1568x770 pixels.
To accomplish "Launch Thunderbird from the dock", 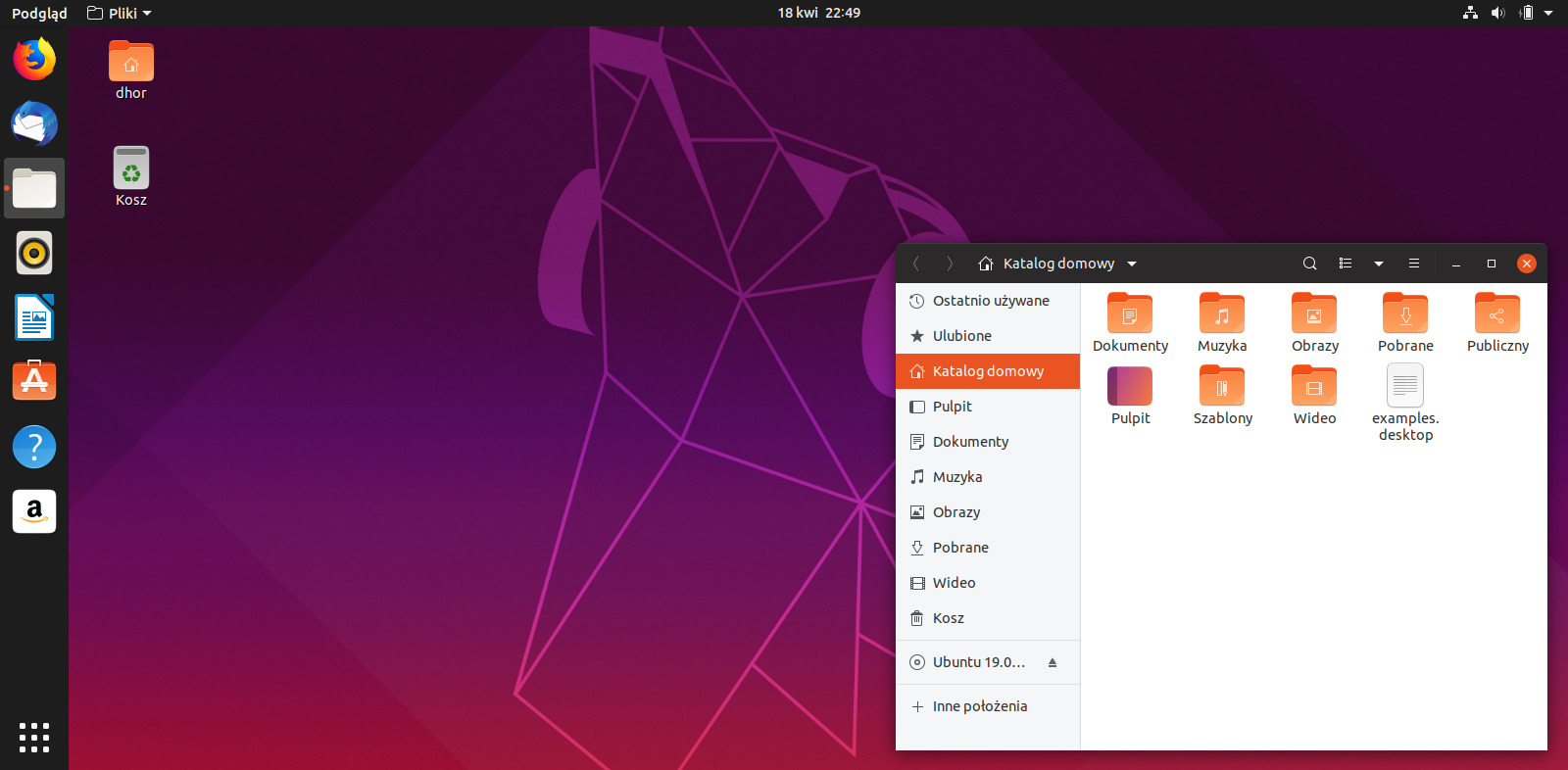I will pyautogui.click(x=34, y=123).
